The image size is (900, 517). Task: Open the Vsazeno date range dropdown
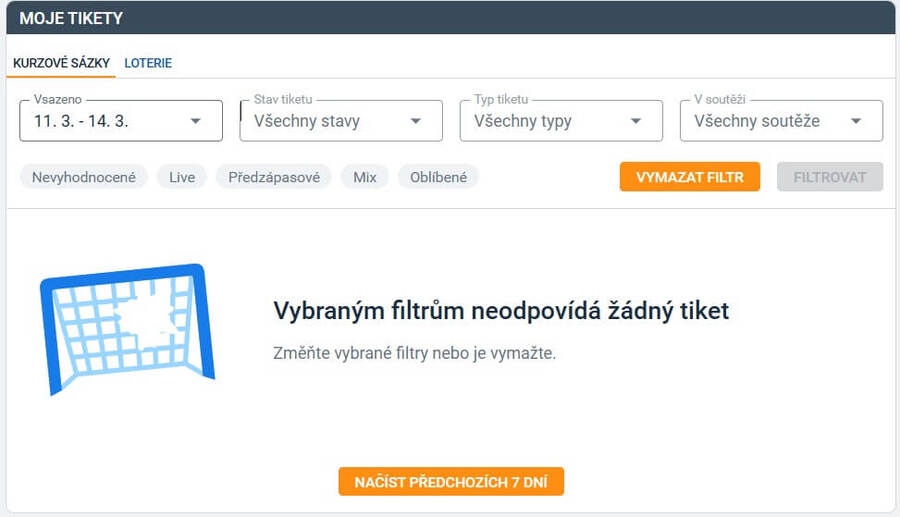[x=121, y=121]
